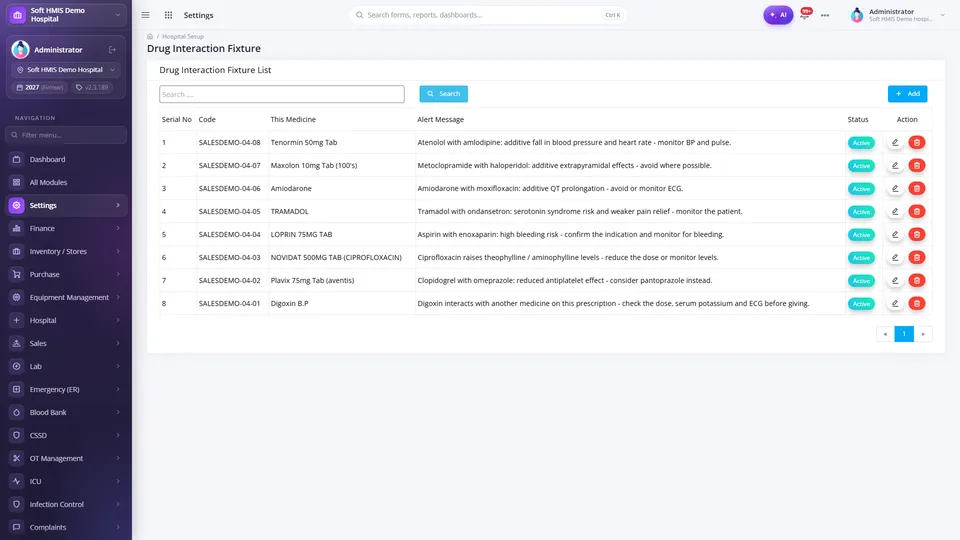Expand the Inventory / Stores section
Viewport: 960px width, 540px height.
pyautogui.click(x=66, y=251)
